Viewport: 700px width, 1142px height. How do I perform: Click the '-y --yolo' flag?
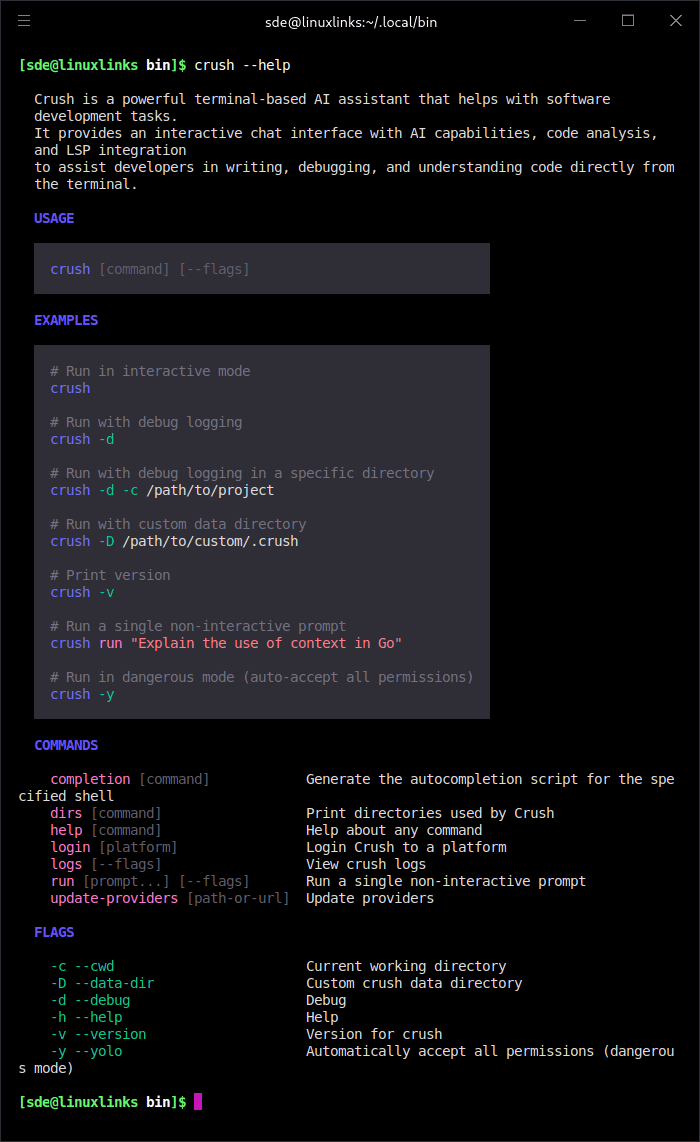click(x=86, y=1051)
